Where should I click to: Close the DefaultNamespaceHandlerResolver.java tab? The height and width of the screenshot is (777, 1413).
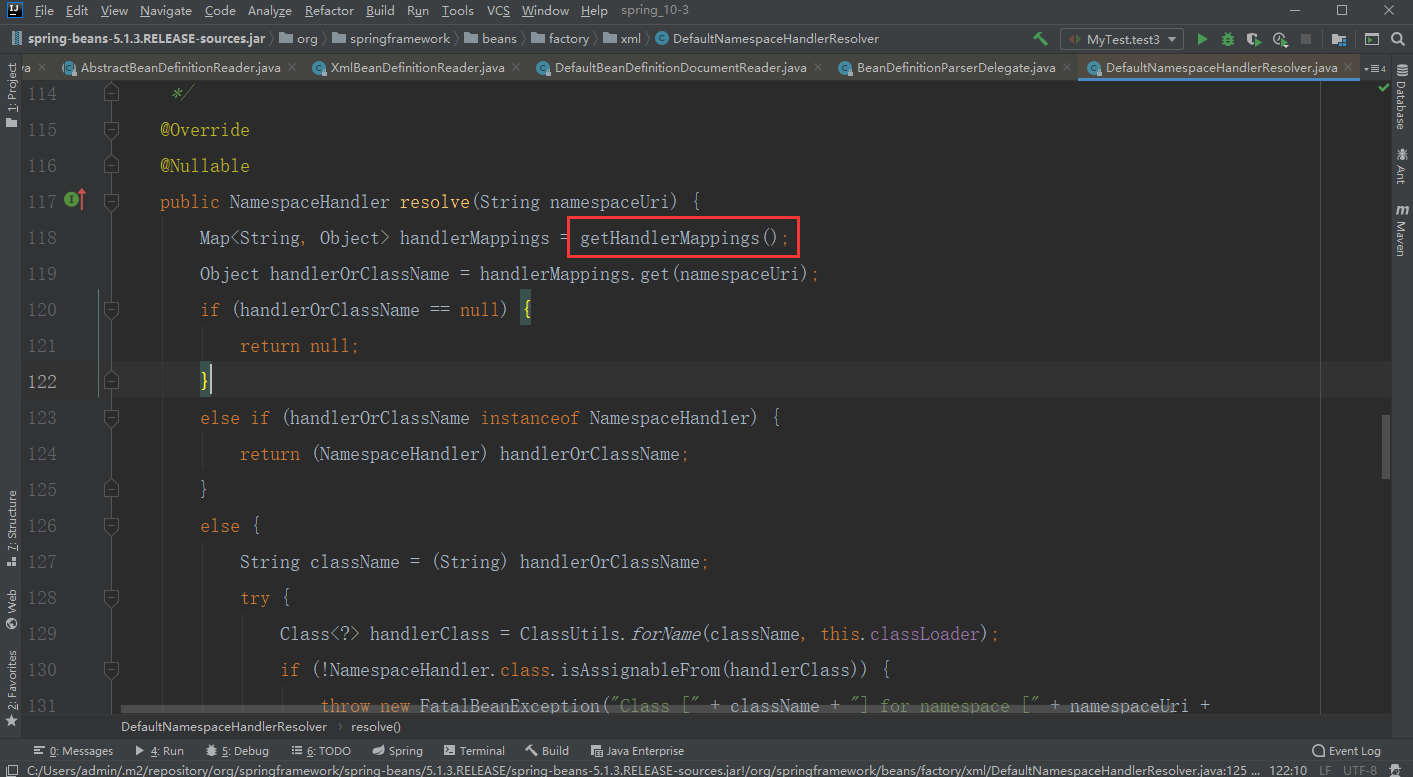pyautogui.click(x=1348, y=68)
